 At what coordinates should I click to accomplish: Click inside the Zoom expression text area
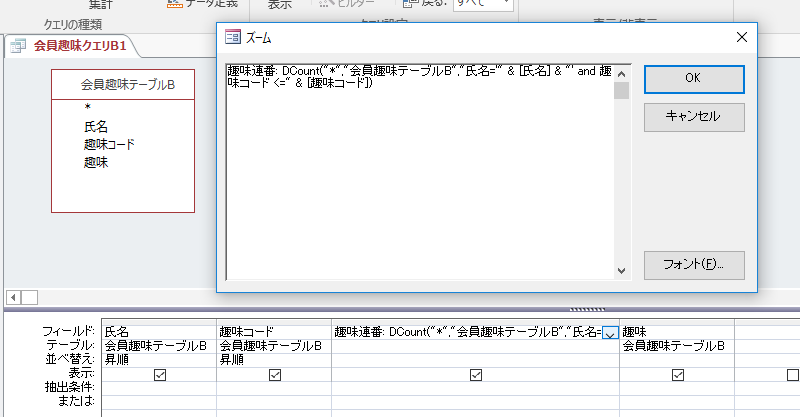coord(419,172)
